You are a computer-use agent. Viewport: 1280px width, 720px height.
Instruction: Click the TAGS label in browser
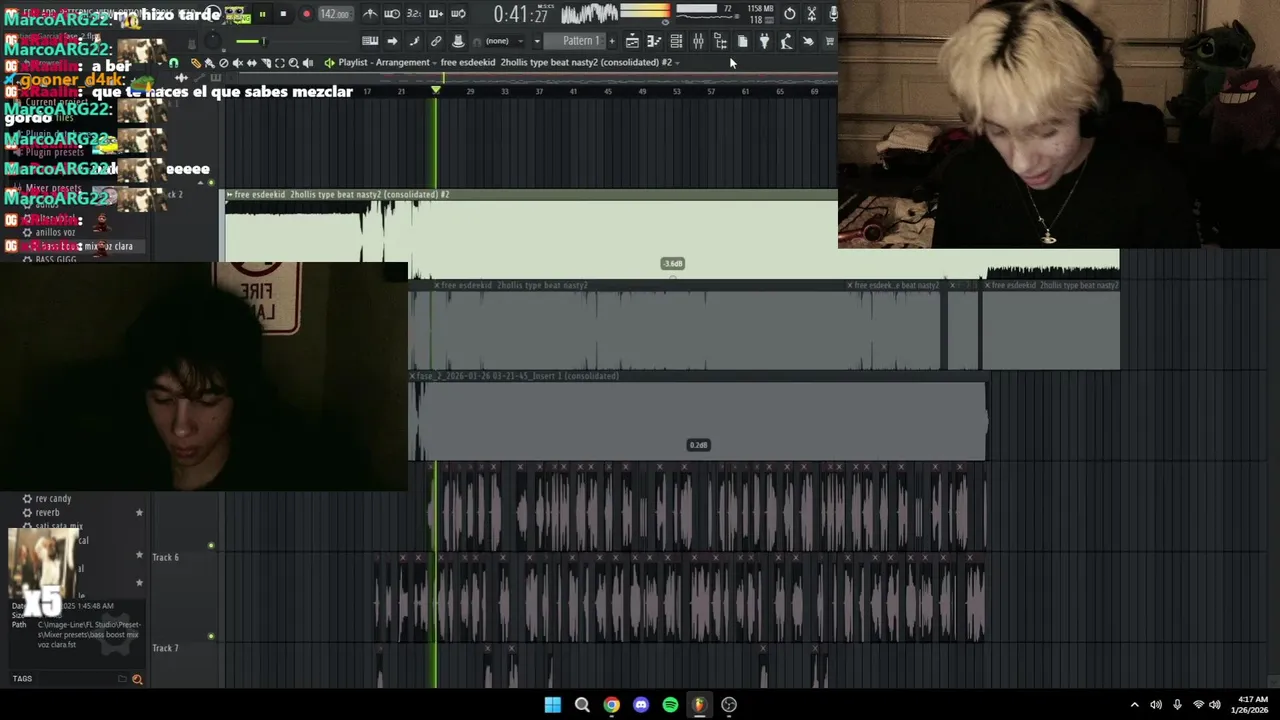22,679
